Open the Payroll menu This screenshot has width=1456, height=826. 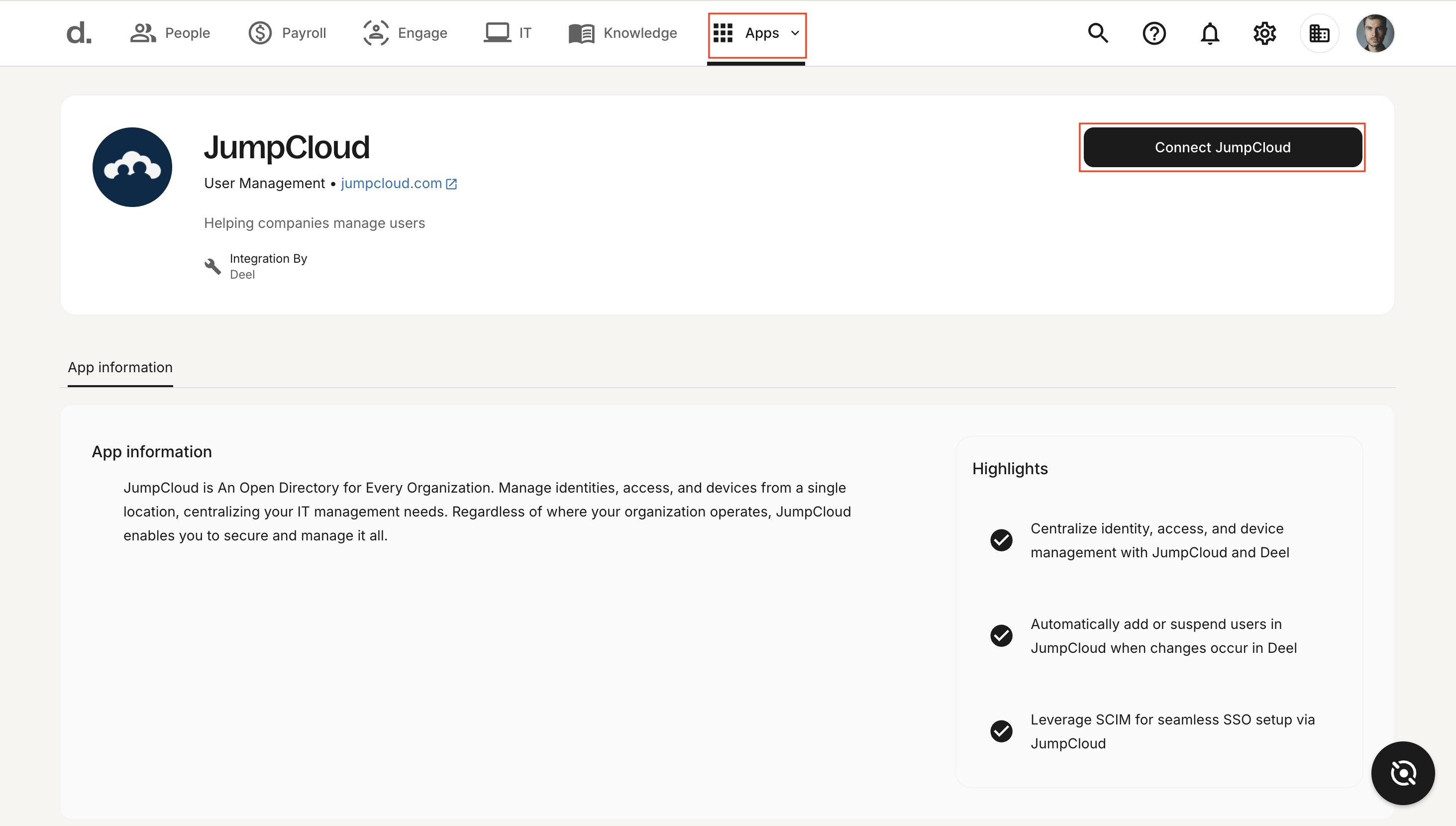pyautogui.click(x=287, y=33)
